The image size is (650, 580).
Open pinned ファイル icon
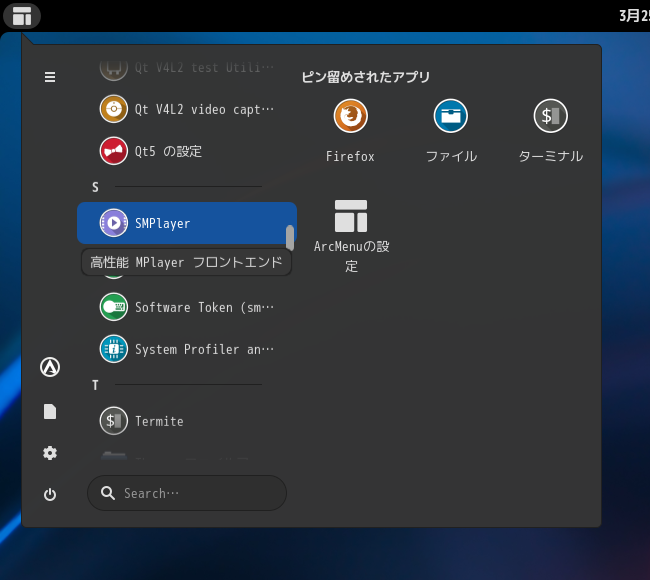451,116
